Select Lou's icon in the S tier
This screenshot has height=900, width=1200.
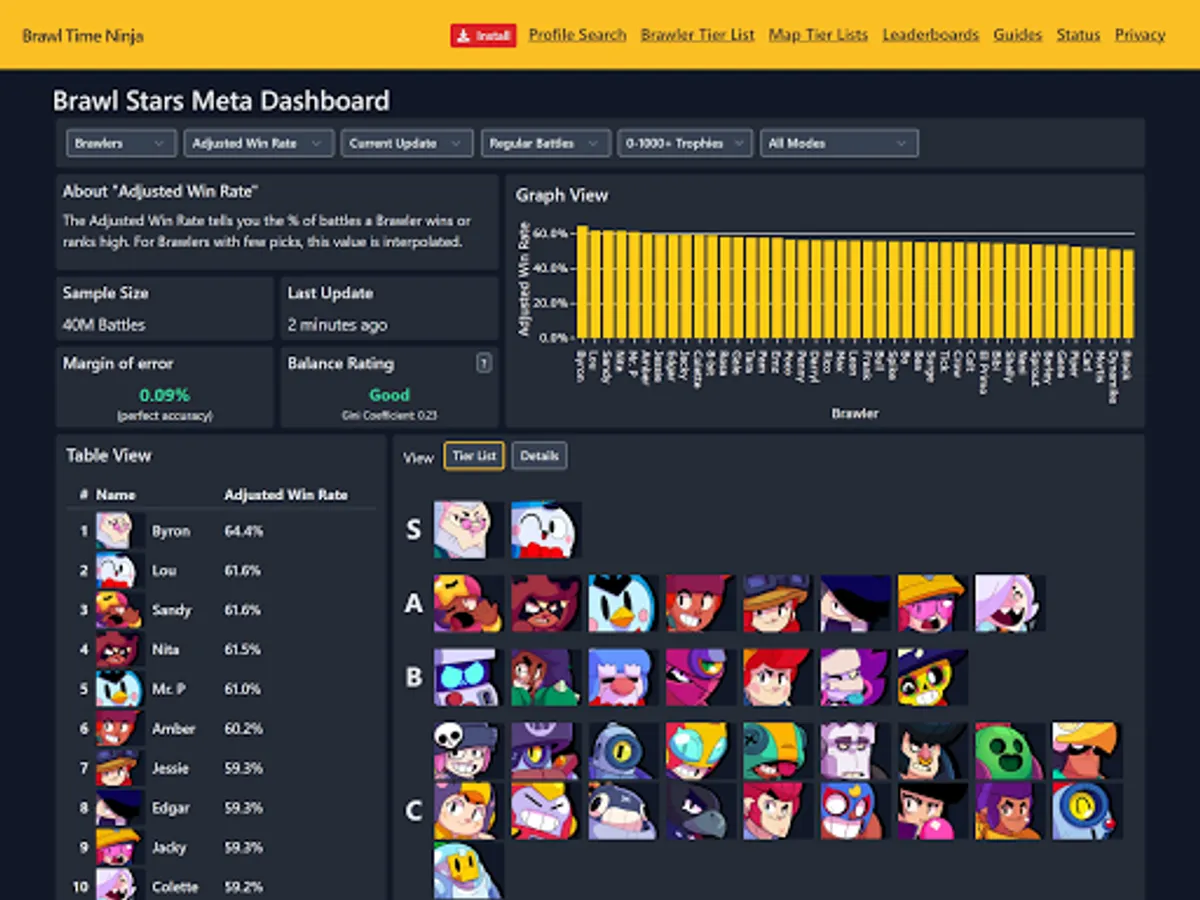(546, 530)
